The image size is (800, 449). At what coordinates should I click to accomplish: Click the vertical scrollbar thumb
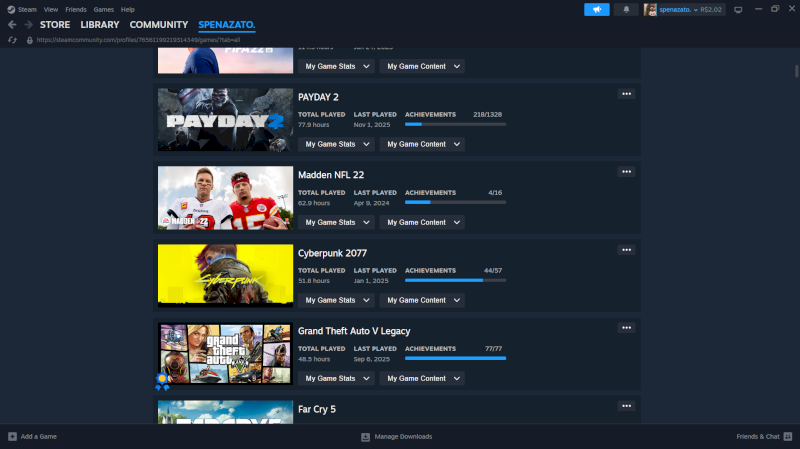tap(796, 71)
